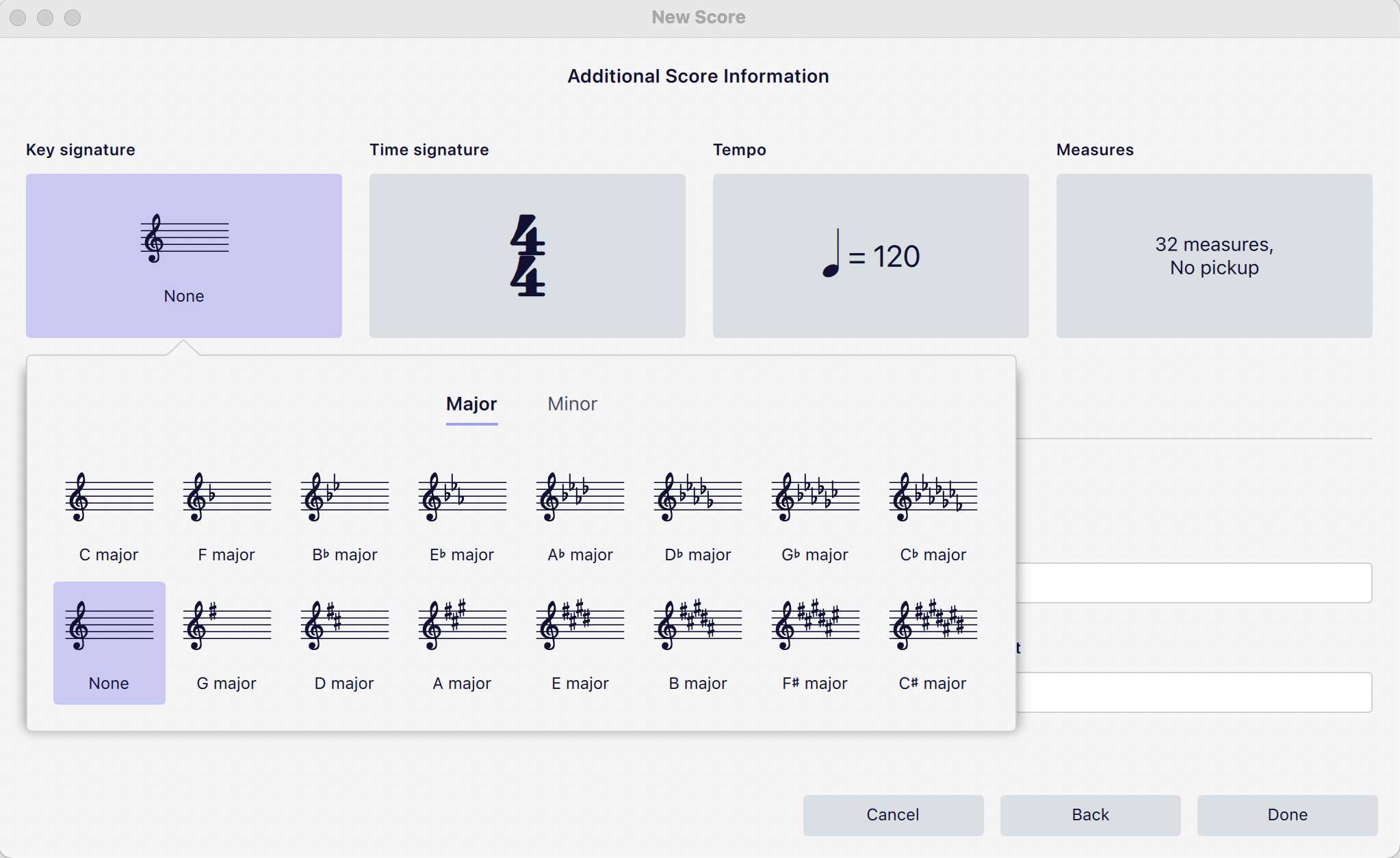Screen dimensions: 1400x858
Task: Select the G major key signature
Action: point(226,643)
